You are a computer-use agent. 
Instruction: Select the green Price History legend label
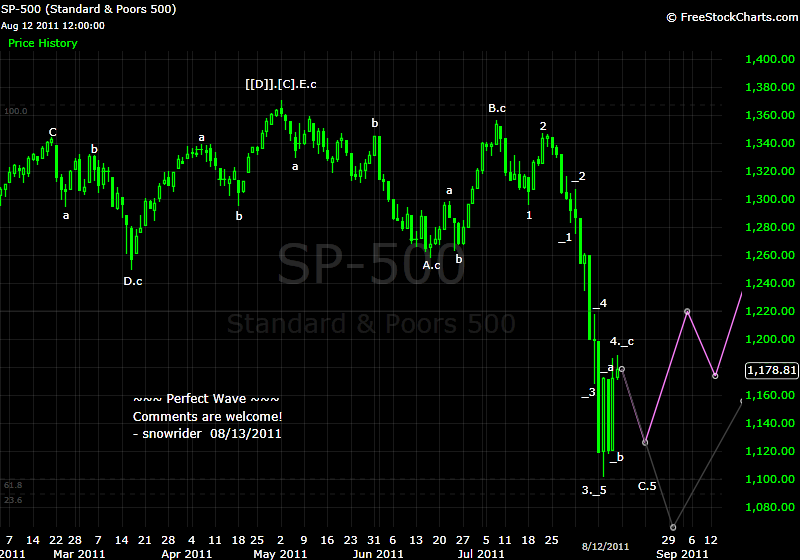click(x=43, y=43)
